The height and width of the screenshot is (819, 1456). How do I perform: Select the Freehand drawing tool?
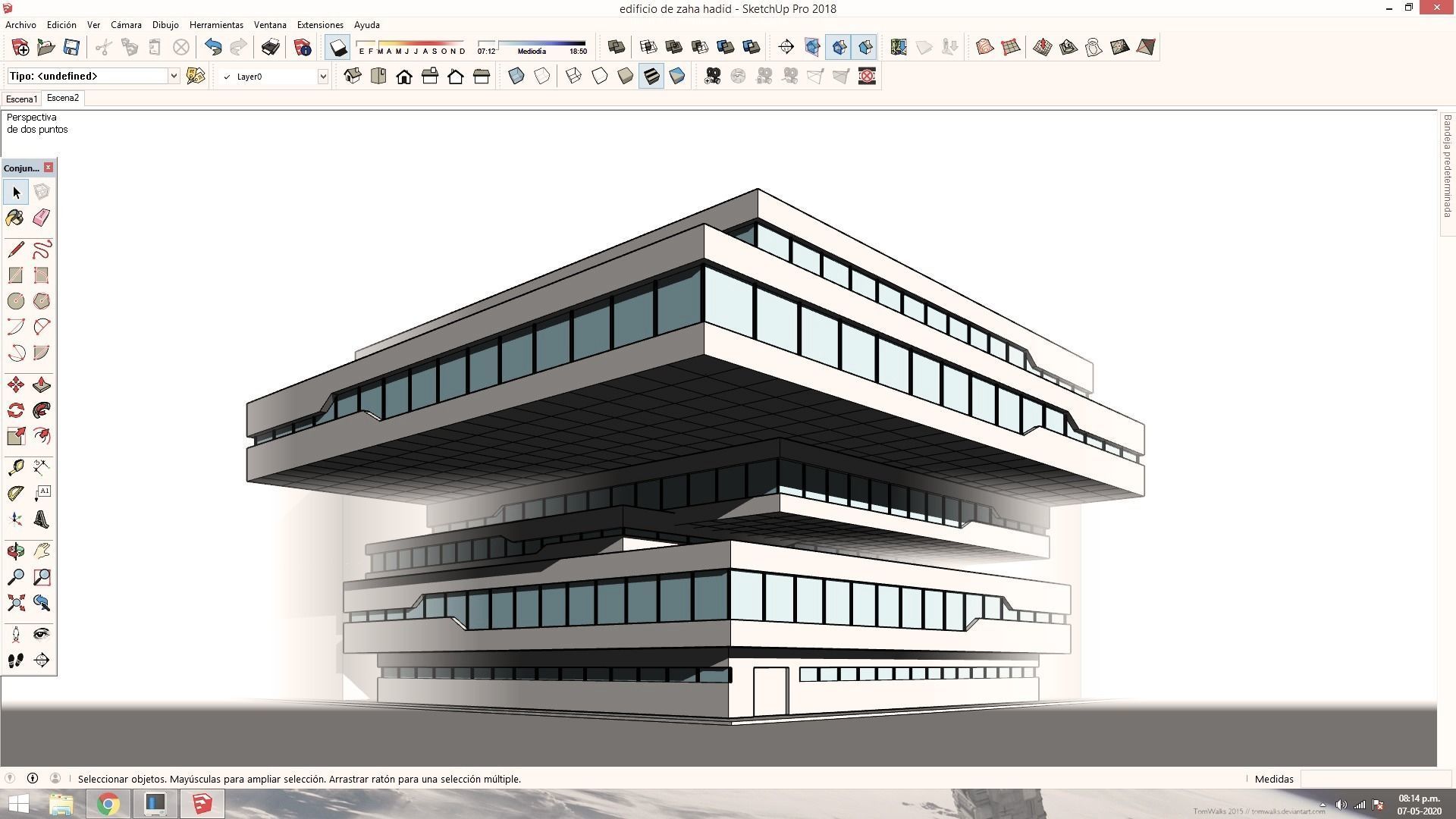tap(42, 249)
